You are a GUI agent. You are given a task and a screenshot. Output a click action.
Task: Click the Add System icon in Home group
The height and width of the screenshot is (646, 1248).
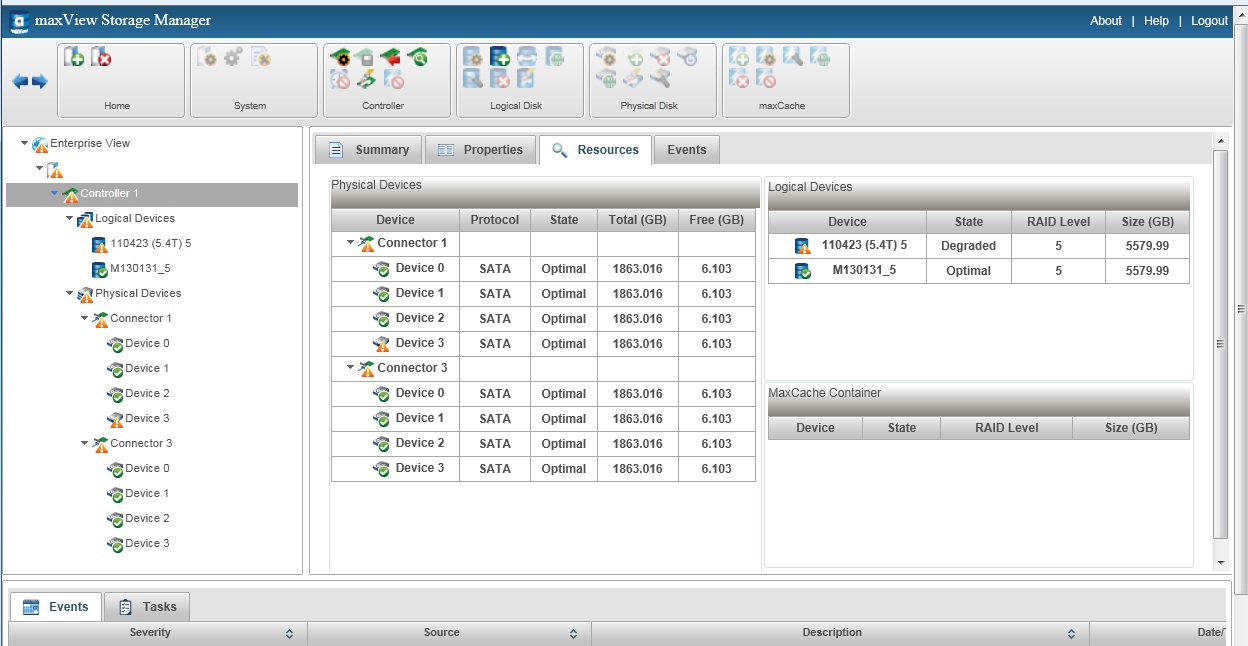[74, 58]
